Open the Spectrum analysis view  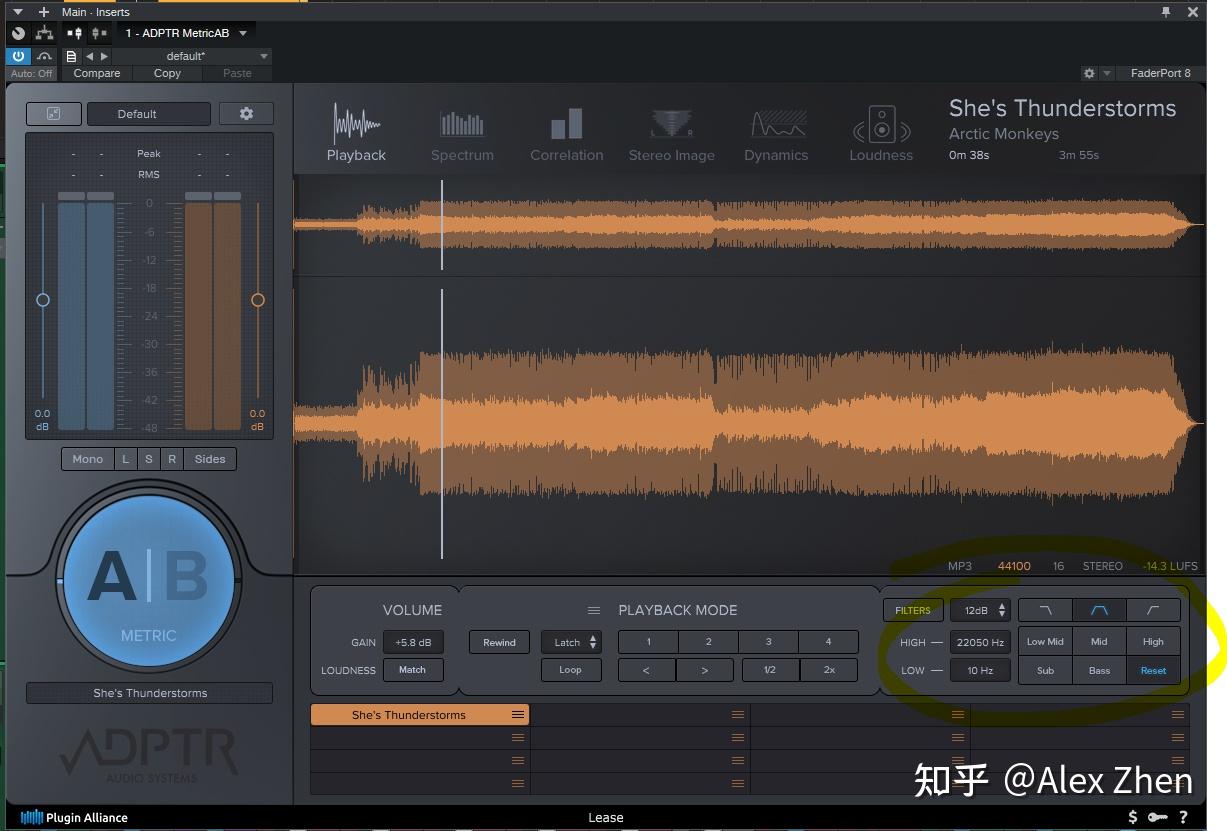click(462, 135)
